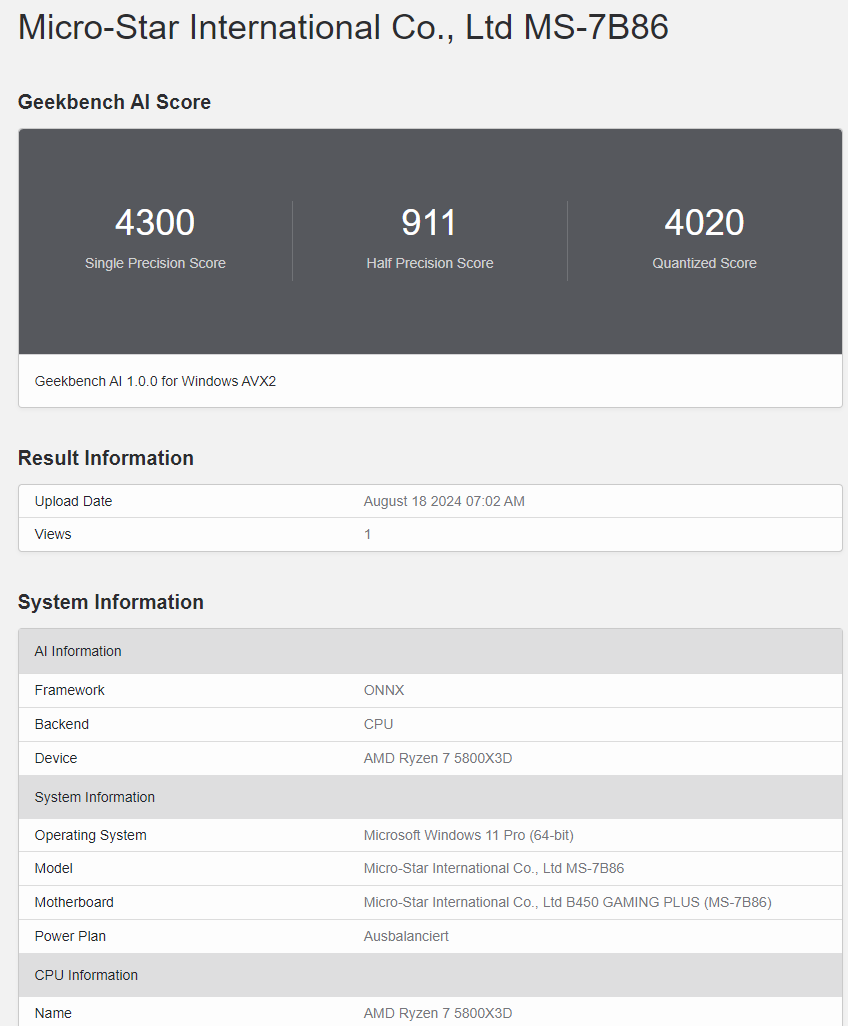Viewport: 848px width, 1026px height.
Task: Click the 4300 single precision score value
Action: point(155,222)
